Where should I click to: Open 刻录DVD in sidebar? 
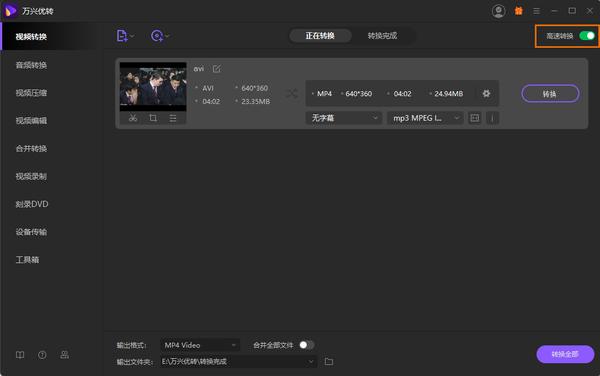[32, 204]
